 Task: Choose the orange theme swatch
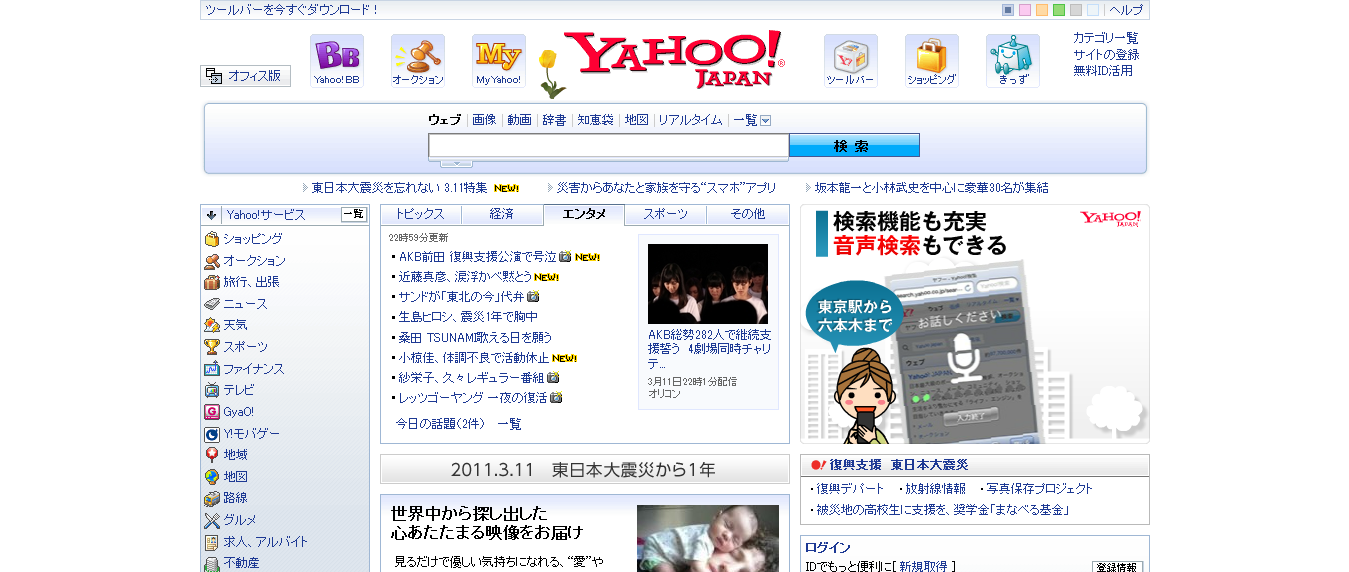point(1042,10)
